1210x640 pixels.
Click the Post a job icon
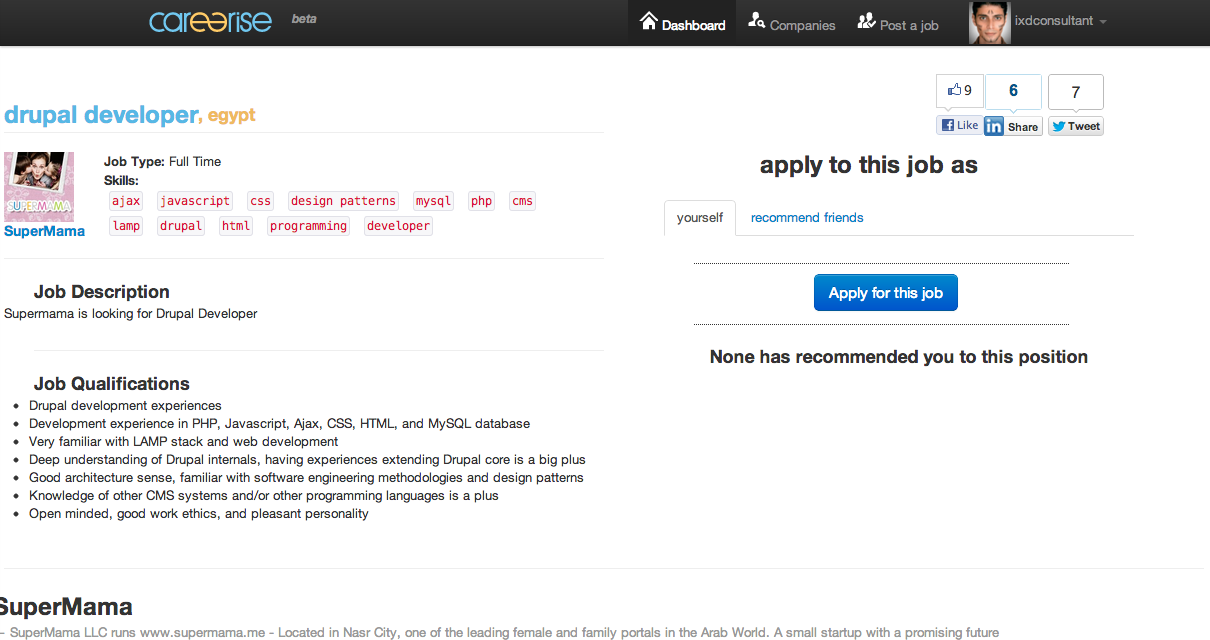pyautogui.click(x=866, y=21)
